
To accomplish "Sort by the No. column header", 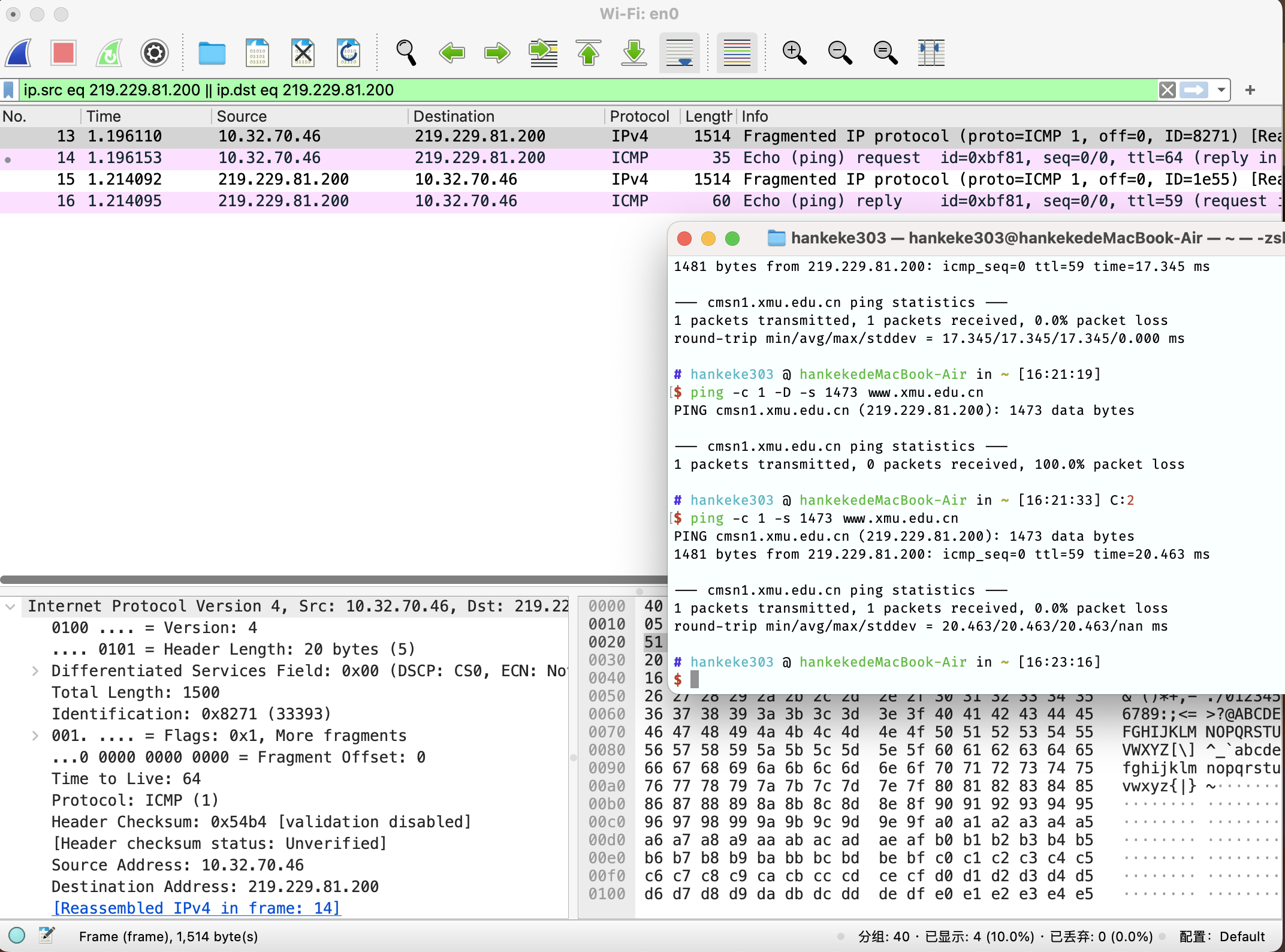I will [x=40, y=116].
